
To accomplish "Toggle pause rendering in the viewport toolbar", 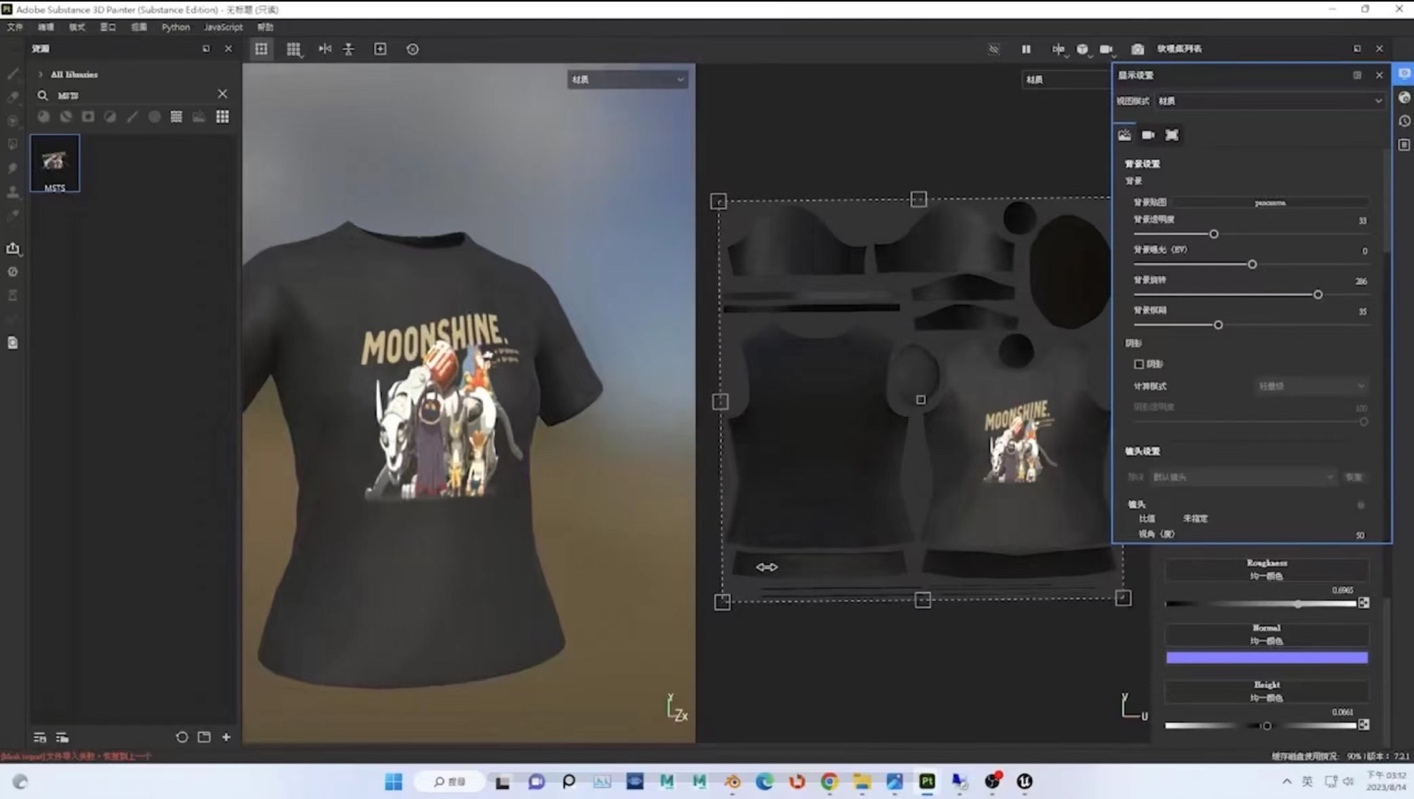I will pos(1026,49).
